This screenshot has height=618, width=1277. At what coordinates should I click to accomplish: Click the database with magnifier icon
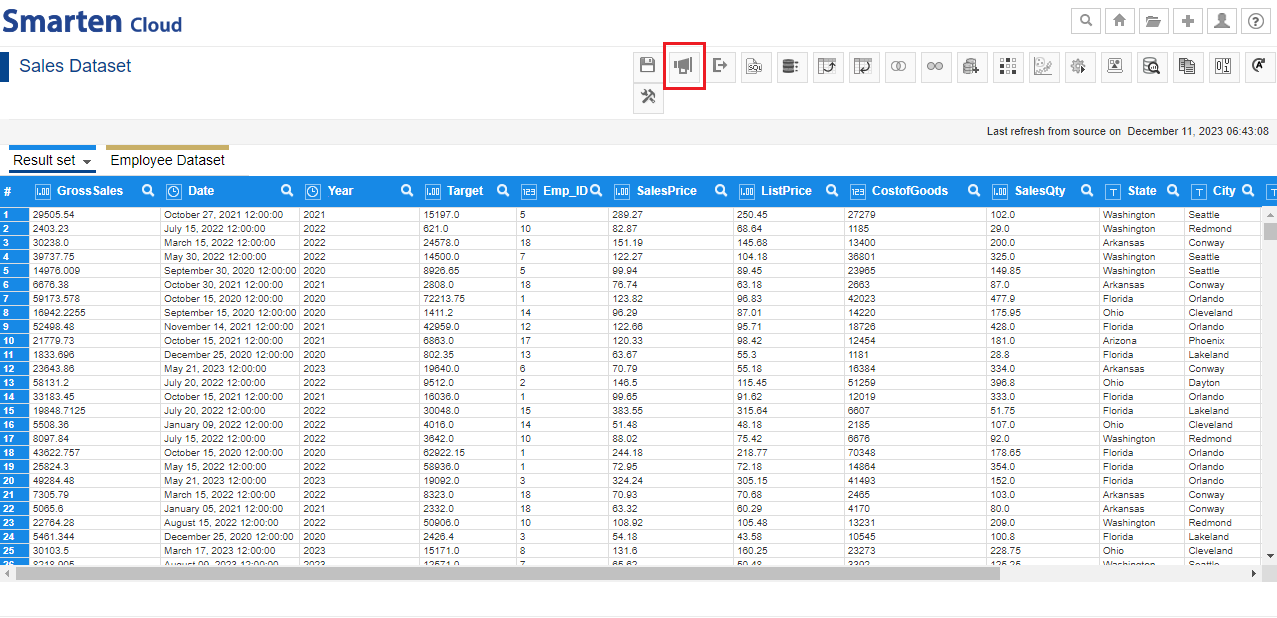(x=1152, y=66)
